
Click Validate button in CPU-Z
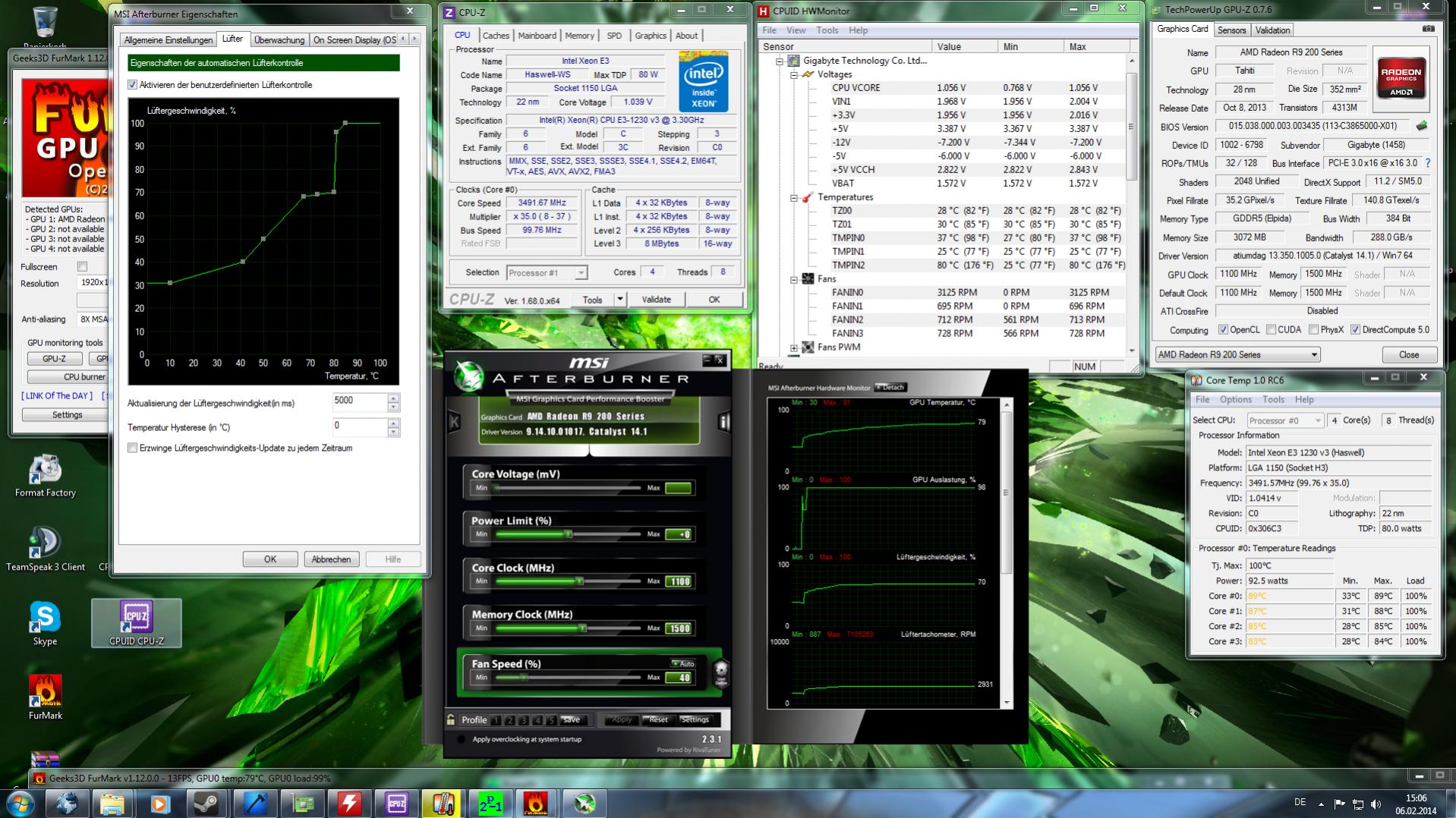point(656,300)
